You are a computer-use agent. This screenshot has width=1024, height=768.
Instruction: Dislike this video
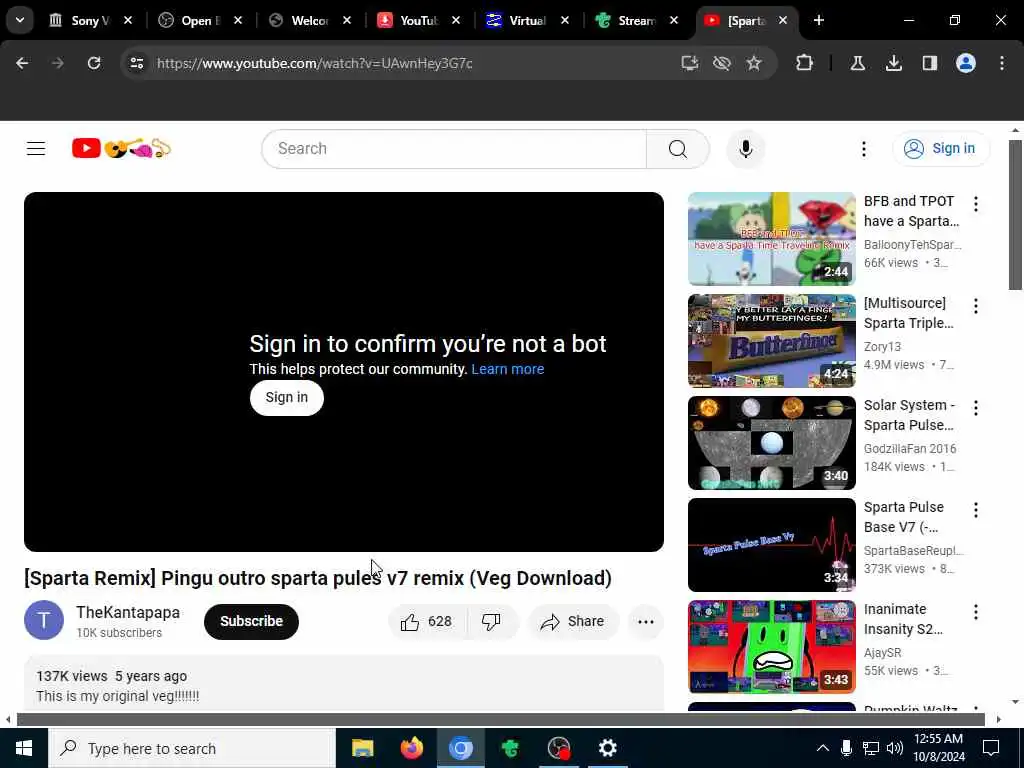coord(491,621)
